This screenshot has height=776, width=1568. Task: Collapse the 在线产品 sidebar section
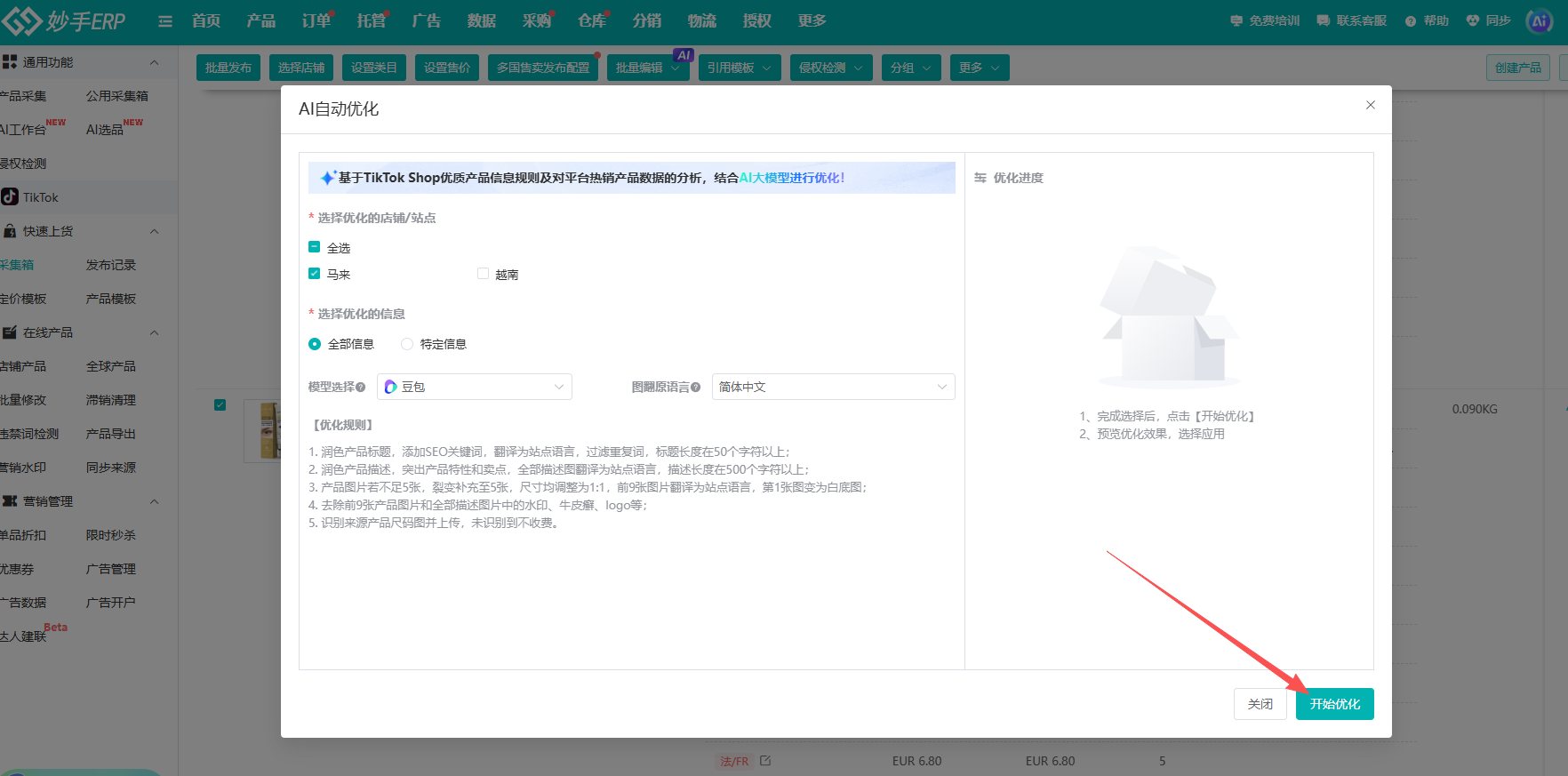click(x=154, y=332)
